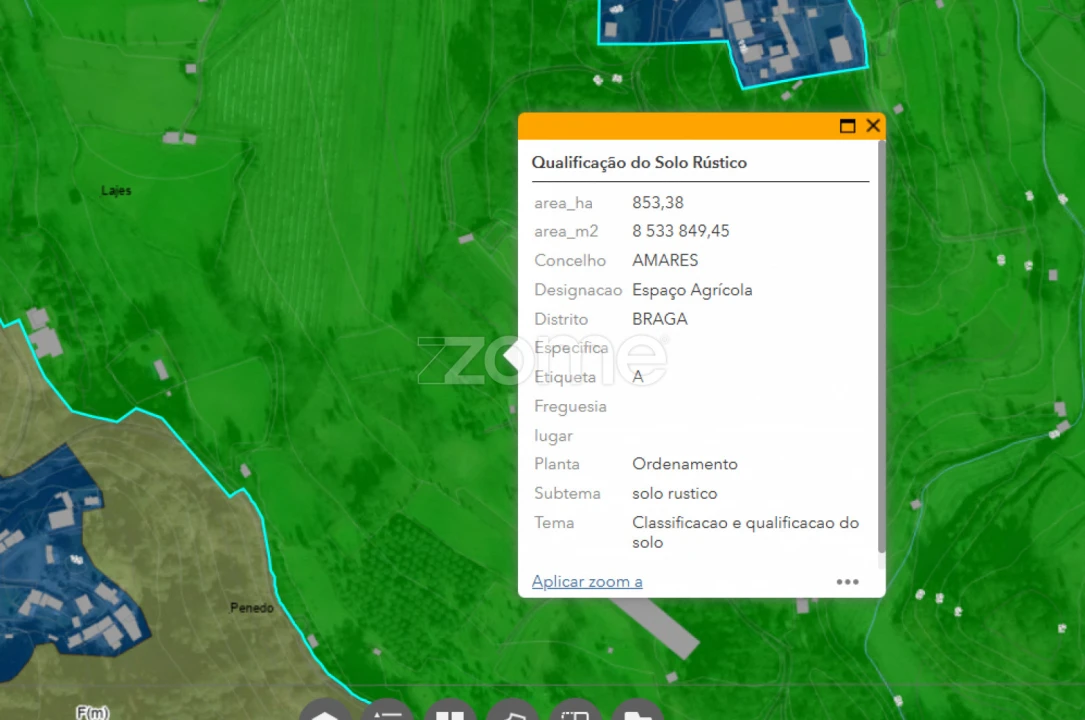The height and width of the screenshot is (720, 1085).
Task: Select the Draw tool icon on the toolbar
Action: click(513, 713)
